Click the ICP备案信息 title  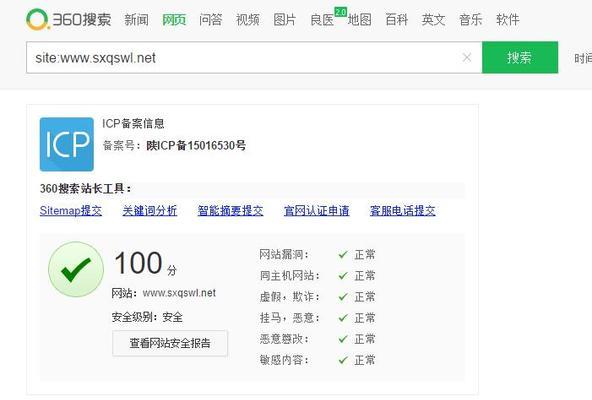pyautogui.click(x=133, y=124)
